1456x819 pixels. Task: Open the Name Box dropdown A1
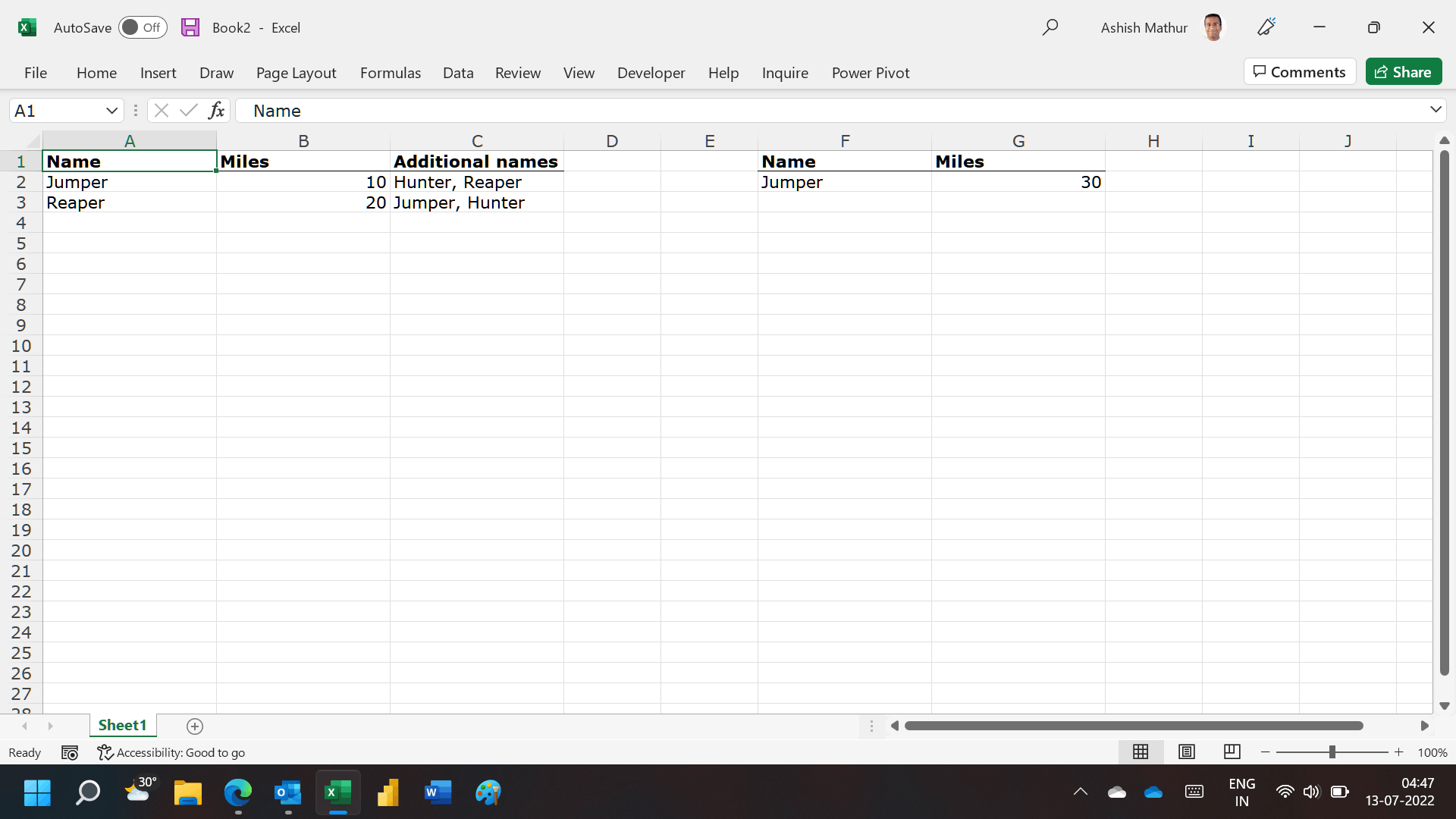click(x=112, y=110)
